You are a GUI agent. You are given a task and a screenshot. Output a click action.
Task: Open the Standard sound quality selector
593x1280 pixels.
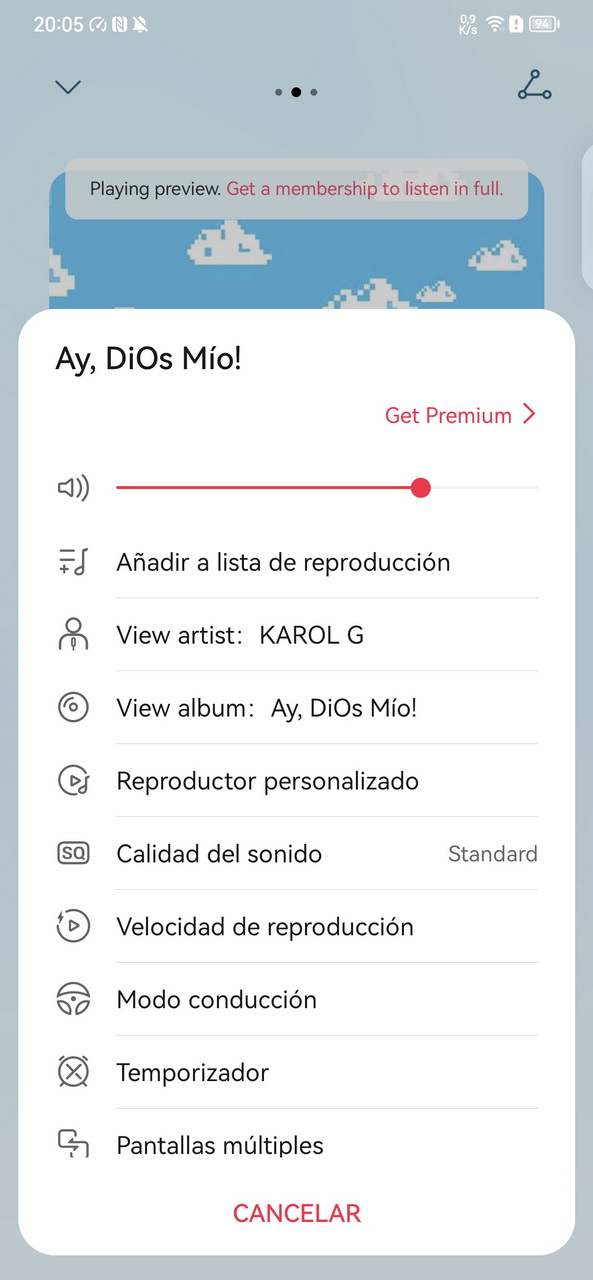click(x=493, y=854)
